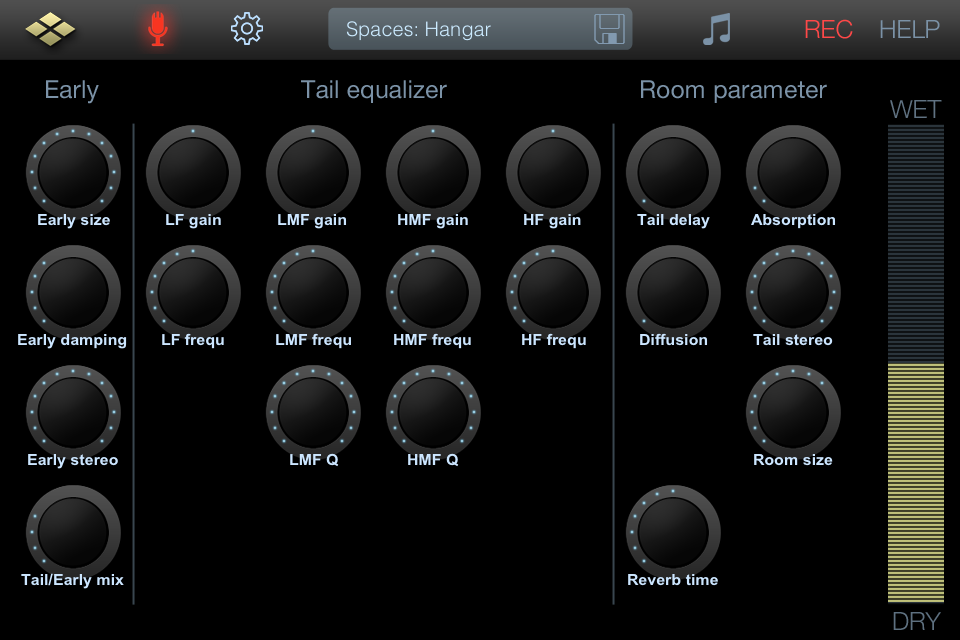Click the DRY label below the mix slider
Image resolution: width=960 pixels, height=640 pixels.
(x=916, y=621)
